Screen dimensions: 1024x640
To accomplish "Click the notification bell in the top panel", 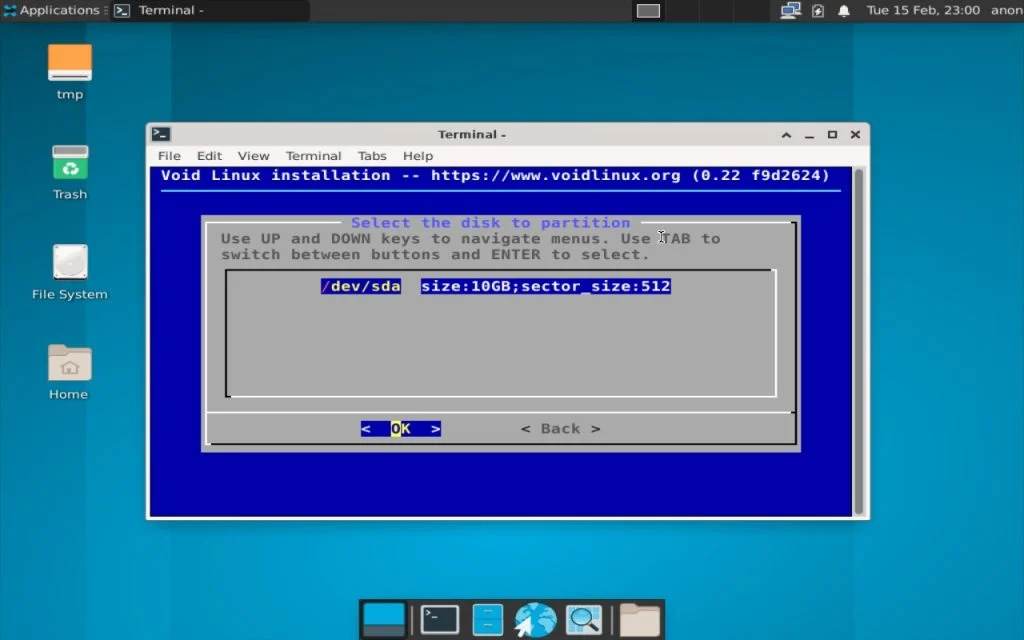I will 843,11.
